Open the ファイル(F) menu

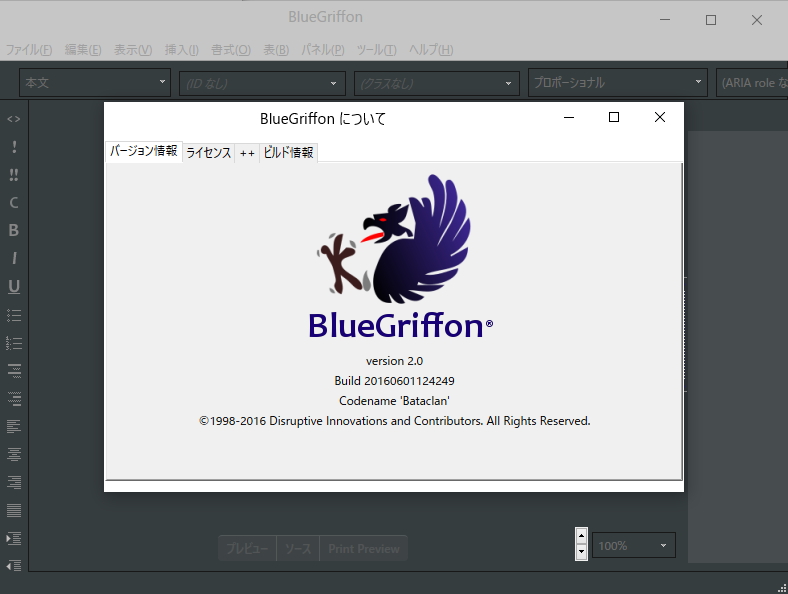(x=29, y=50)
